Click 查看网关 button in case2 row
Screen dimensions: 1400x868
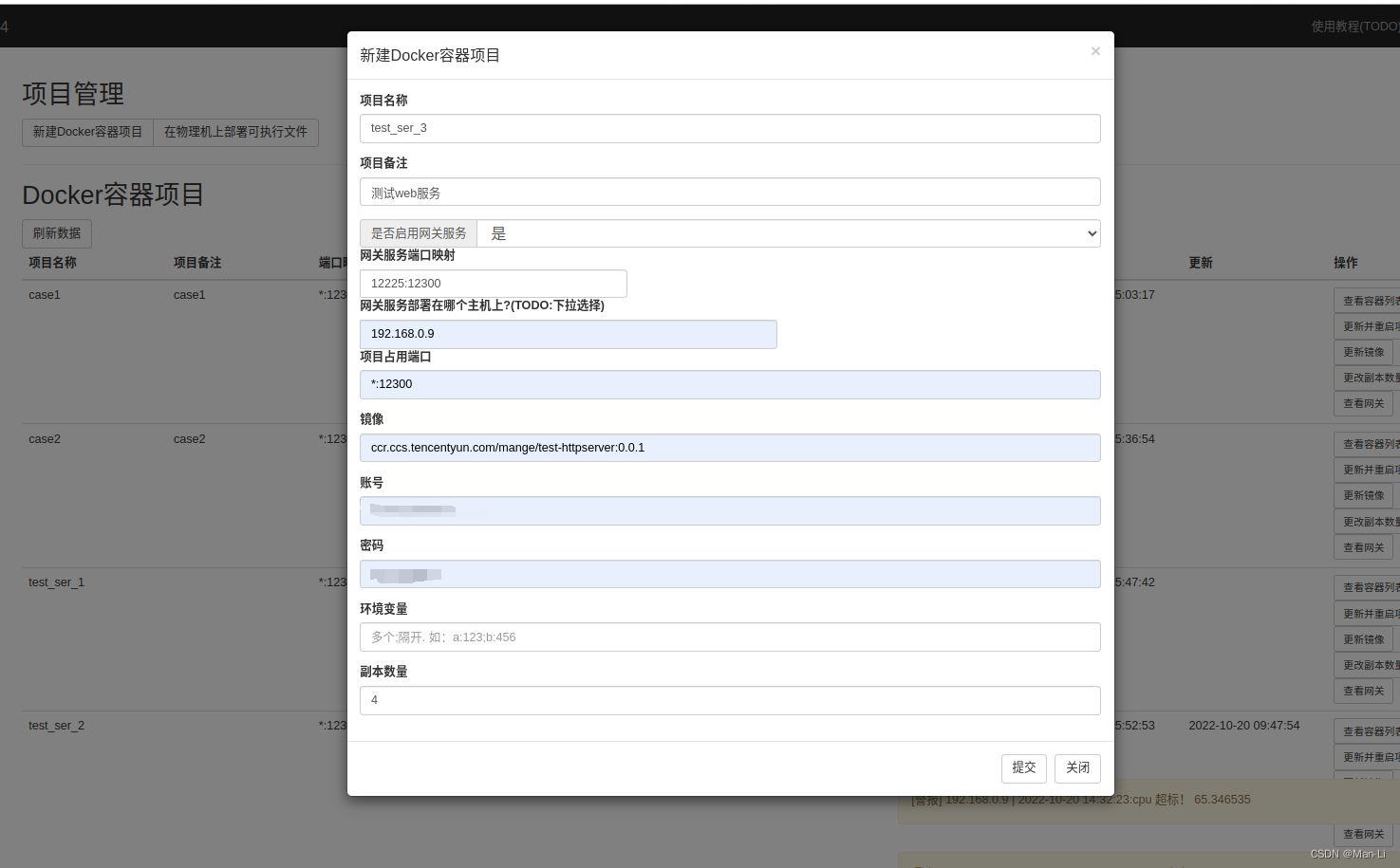pyautogui.click(x=1363, y=547)
